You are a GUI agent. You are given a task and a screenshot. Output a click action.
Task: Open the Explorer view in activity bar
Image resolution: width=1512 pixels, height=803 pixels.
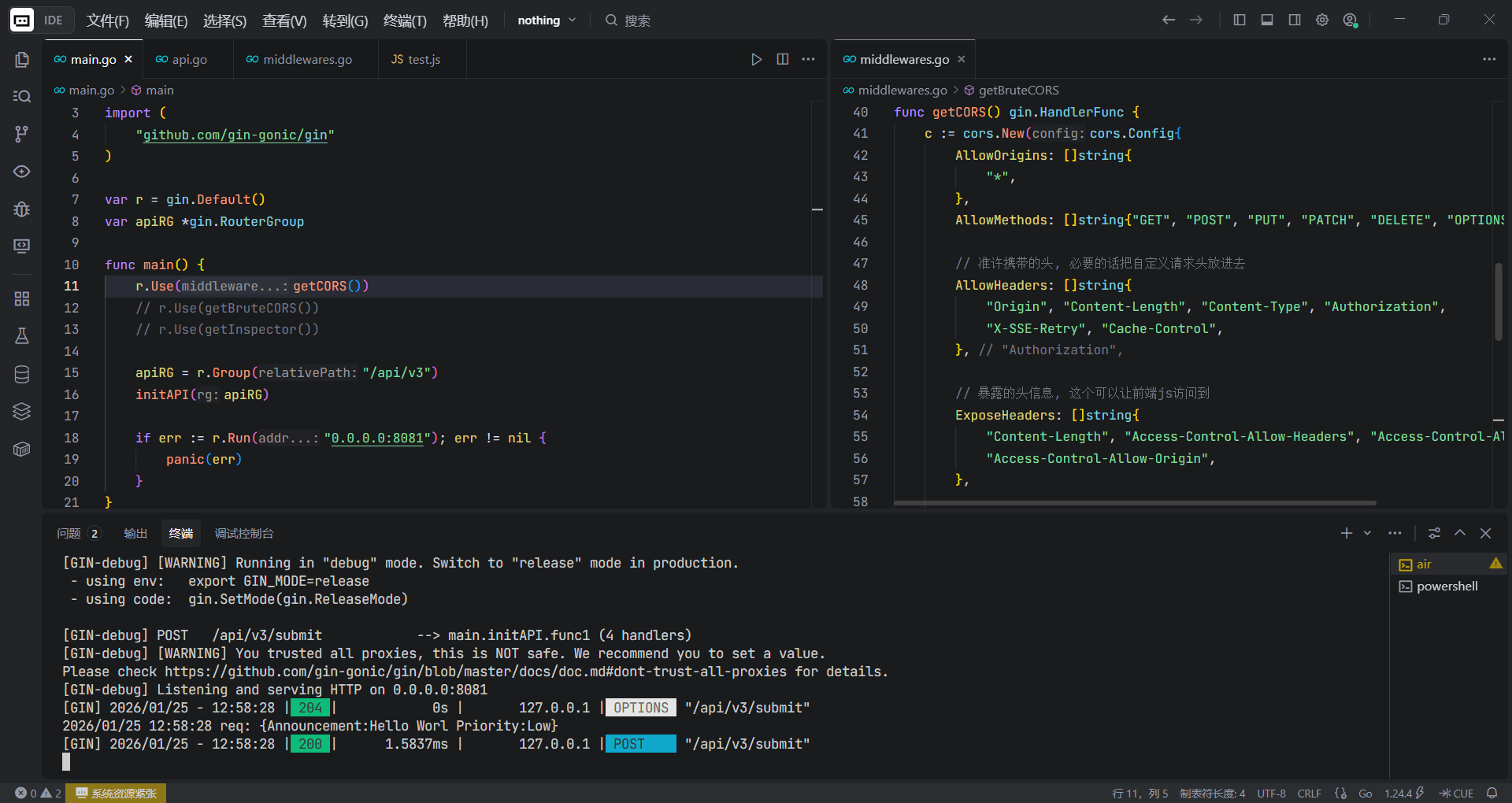coord(22,60)
